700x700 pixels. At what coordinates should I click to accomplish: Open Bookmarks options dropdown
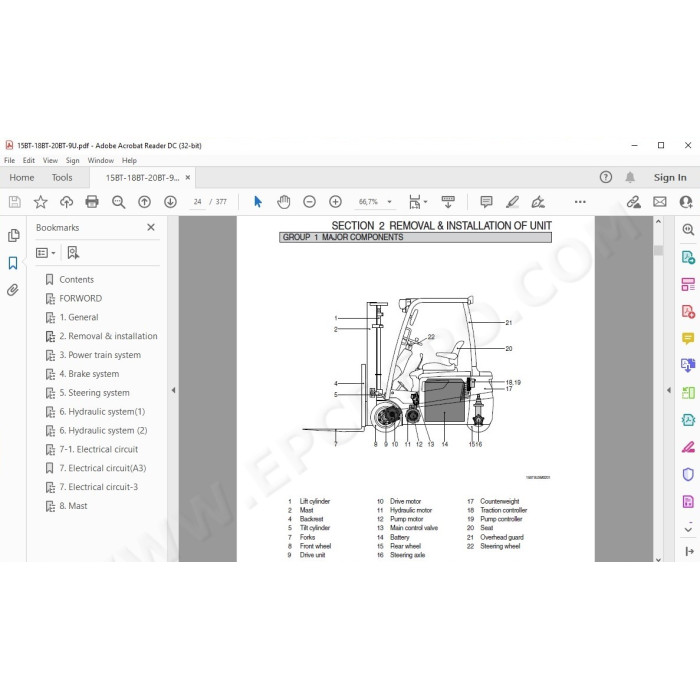pyautogui.click(x=46, y=253)
